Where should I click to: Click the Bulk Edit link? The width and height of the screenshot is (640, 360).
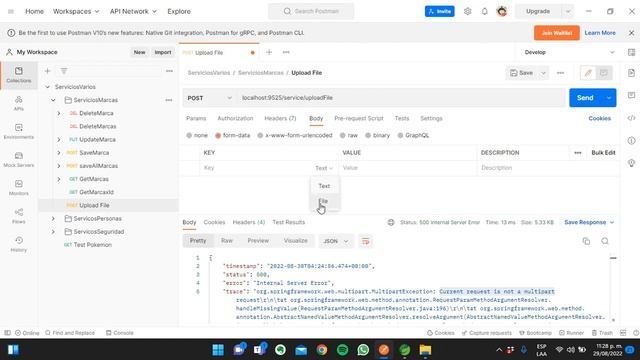click(x=603, y=153)
